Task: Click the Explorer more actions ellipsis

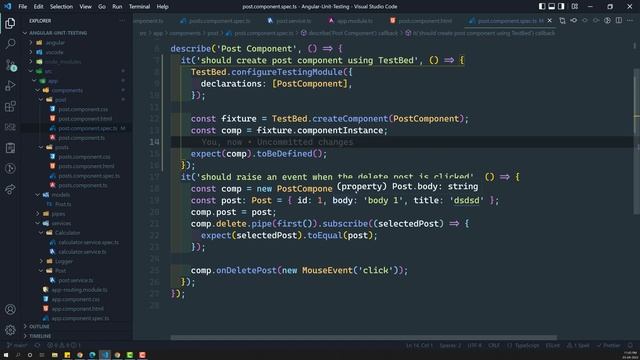Action: point(122,20)
